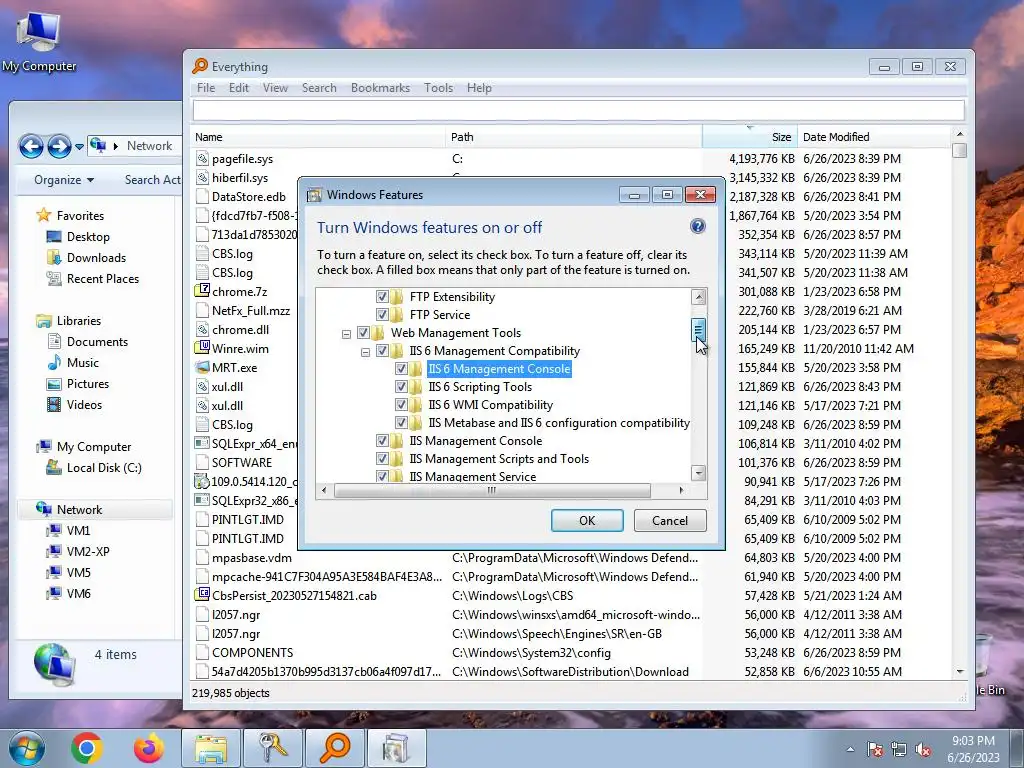Select Recent Places in Explorer sidebar
This screenshot has width=1024, height=768.
(103, 279)
